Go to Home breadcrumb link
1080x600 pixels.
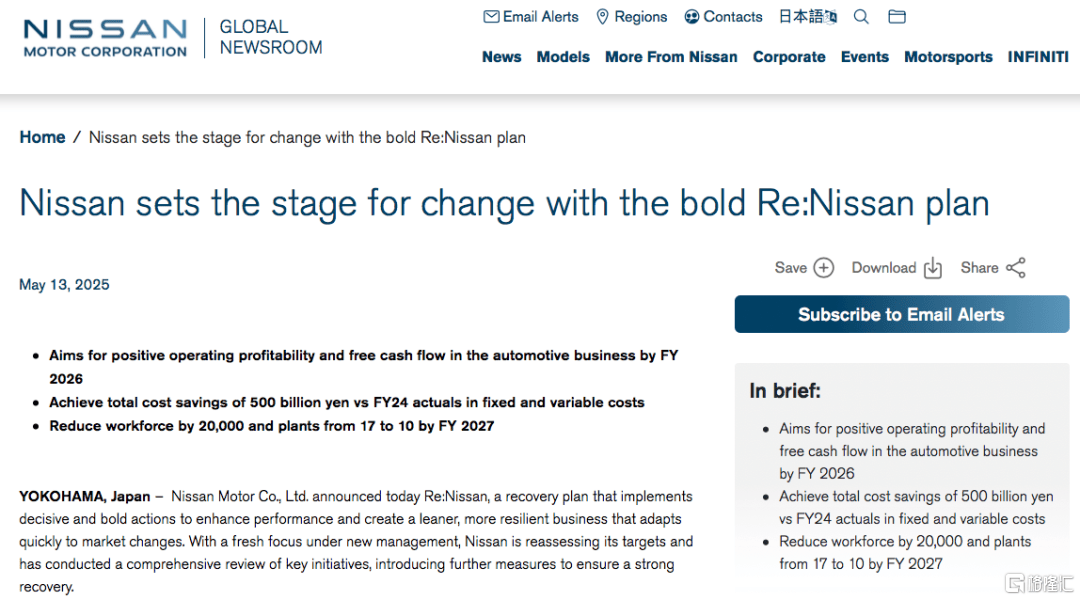coord(42,137)
